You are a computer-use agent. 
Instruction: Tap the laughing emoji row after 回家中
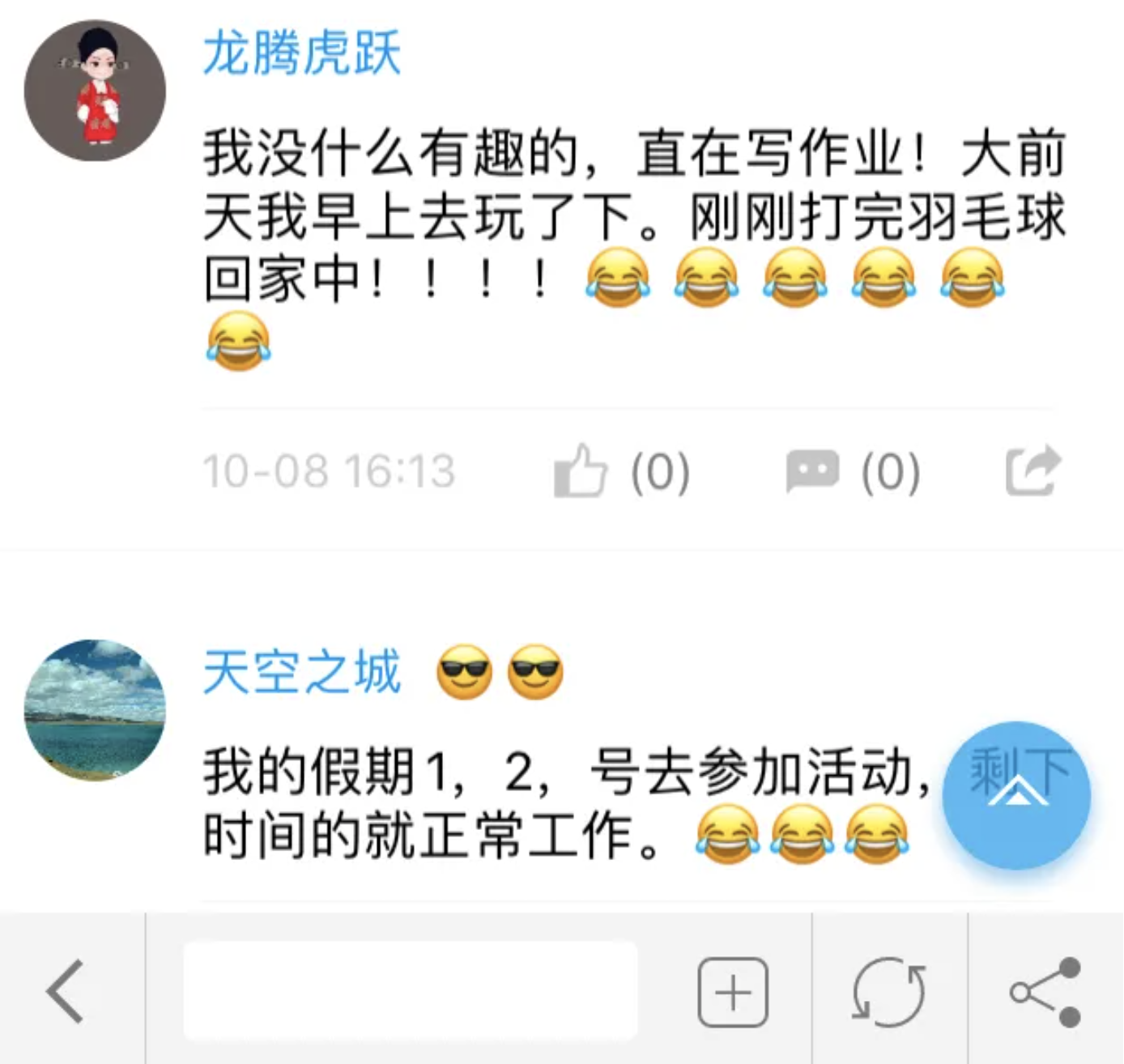point(795,279)
